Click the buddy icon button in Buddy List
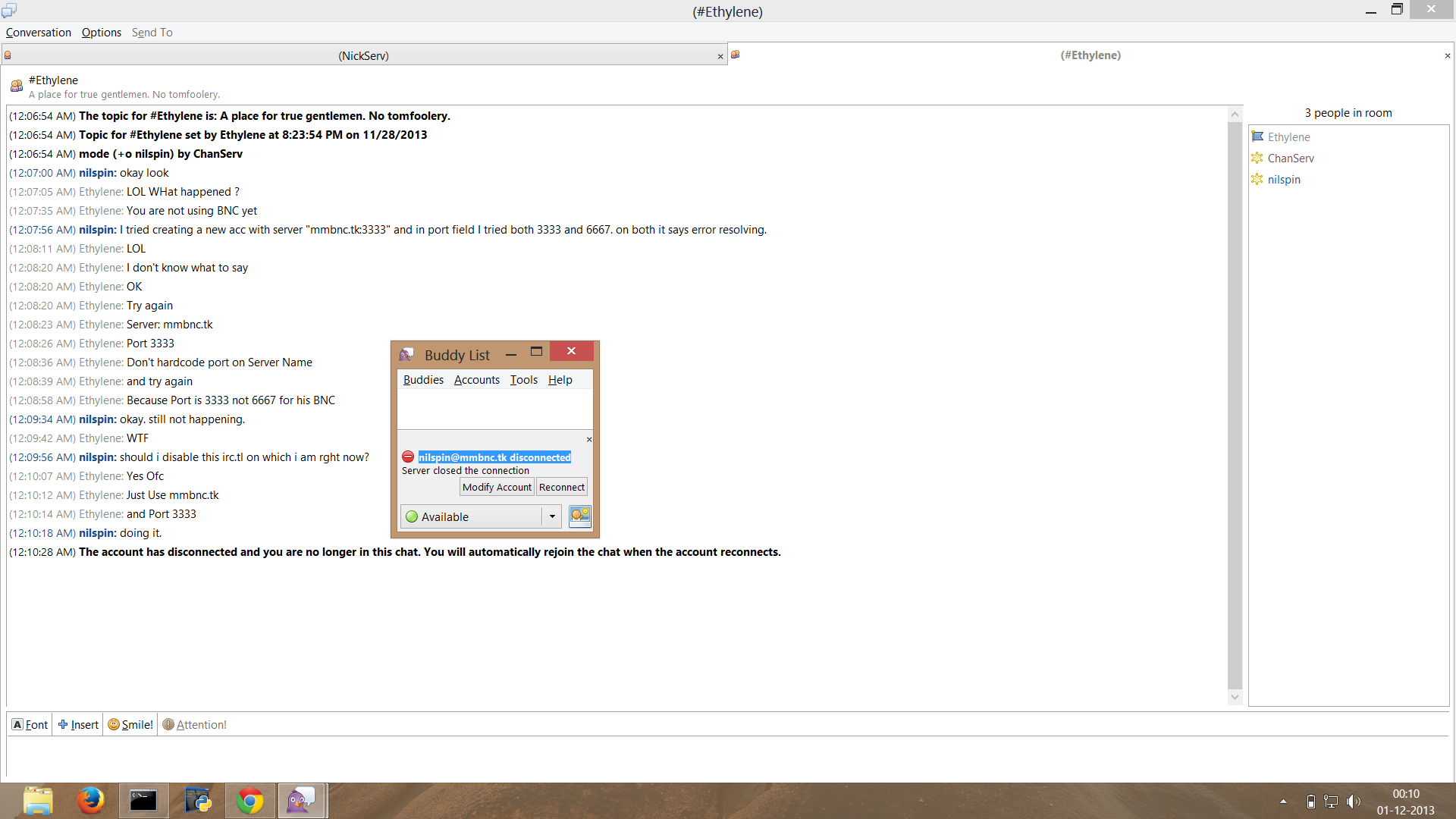The image size is (1456, 819). point(580,516)
